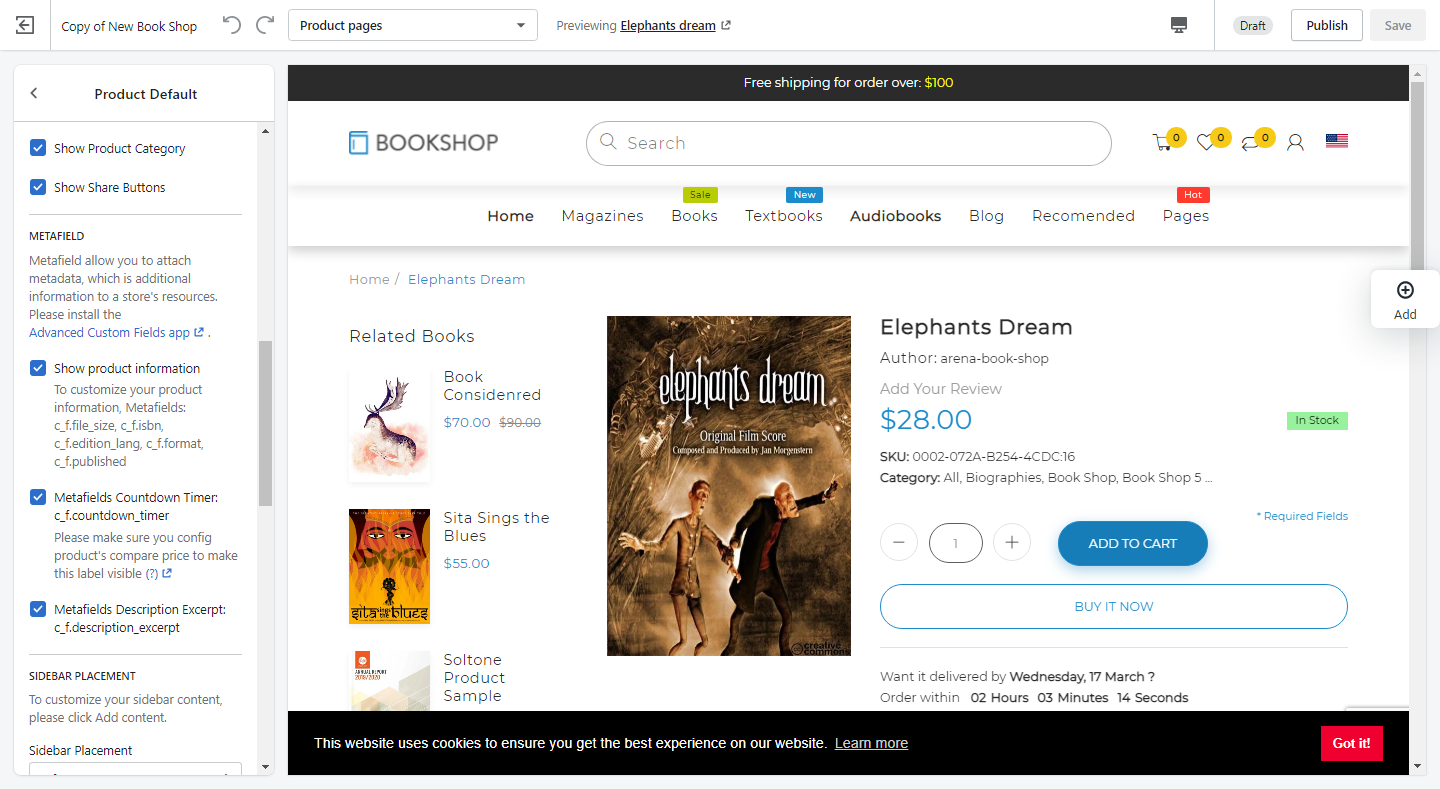
Task: Dismiss cookie banner with Got it!
Action: click(x=1352, y=743)
